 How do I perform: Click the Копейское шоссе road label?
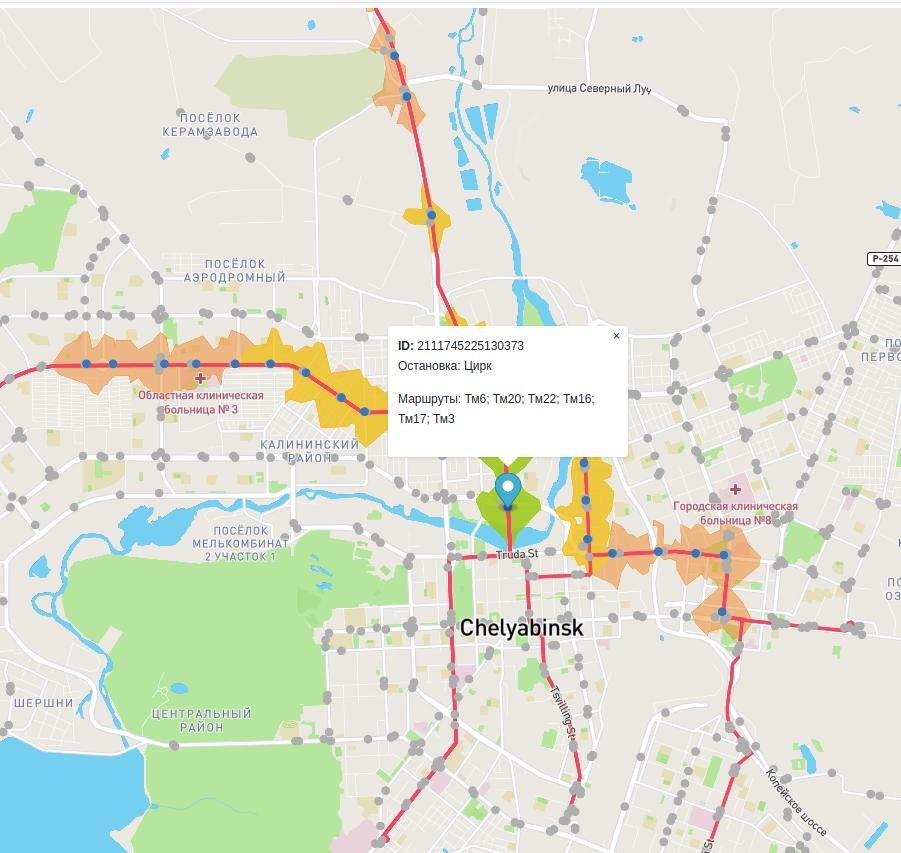(x=796, y=802)
